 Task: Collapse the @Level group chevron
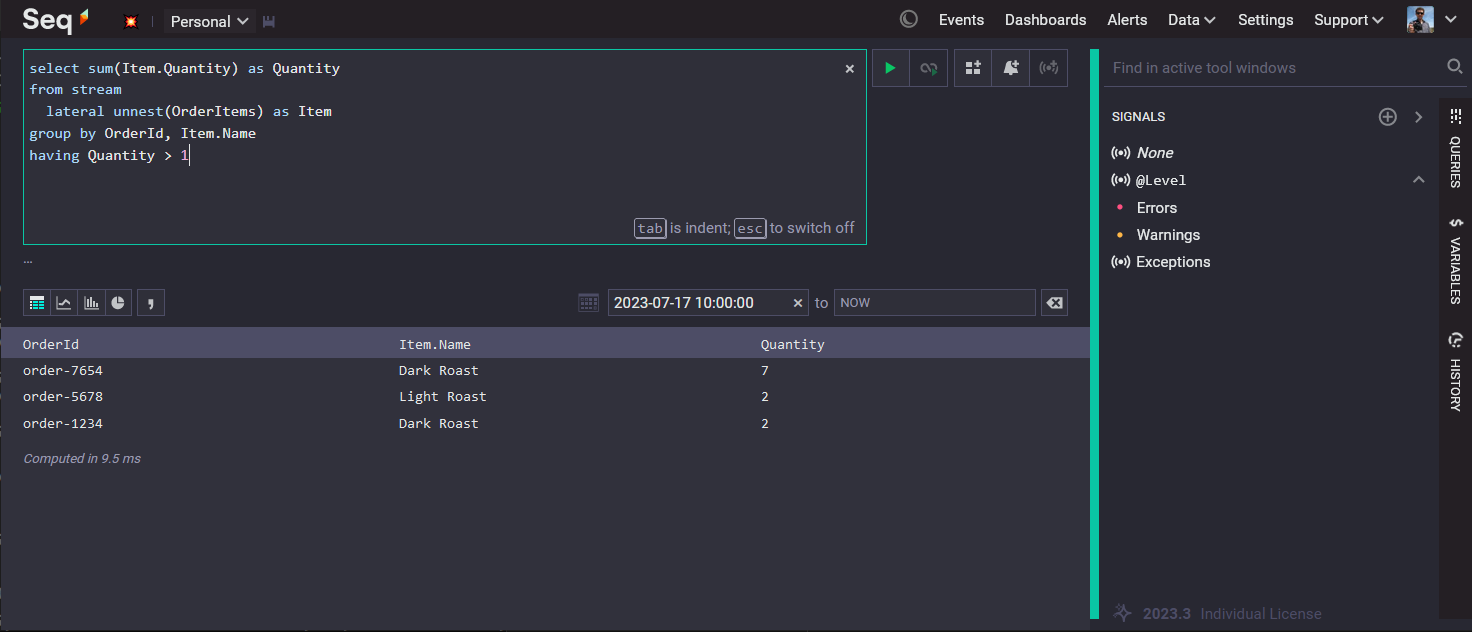1418,180
